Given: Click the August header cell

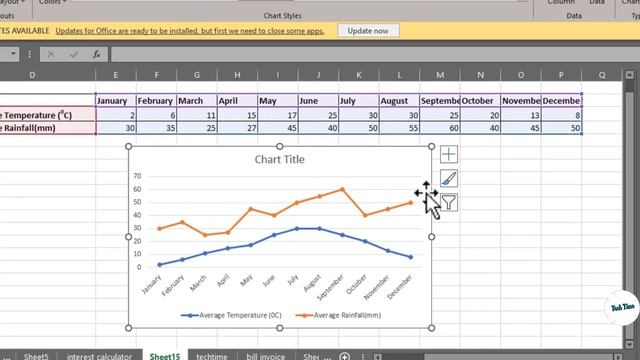Looking at the screenshot, I should [399, 100].
